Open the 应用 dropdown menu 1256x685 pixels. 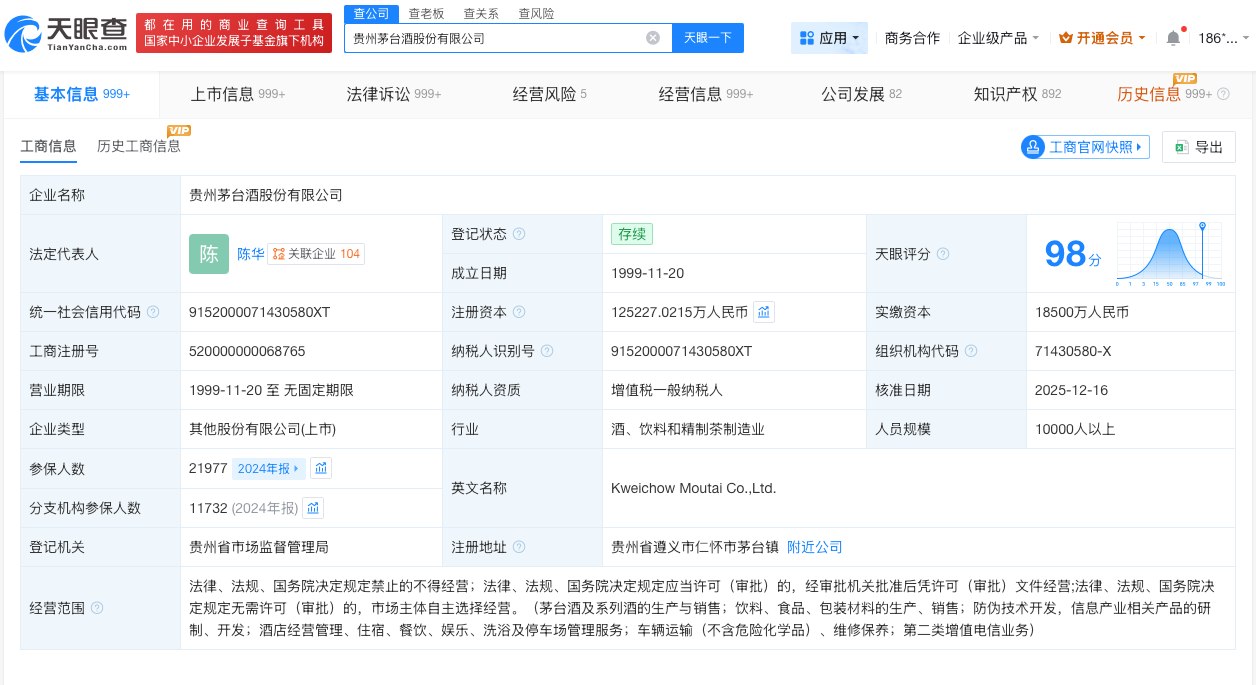click(x=829, y=37)
